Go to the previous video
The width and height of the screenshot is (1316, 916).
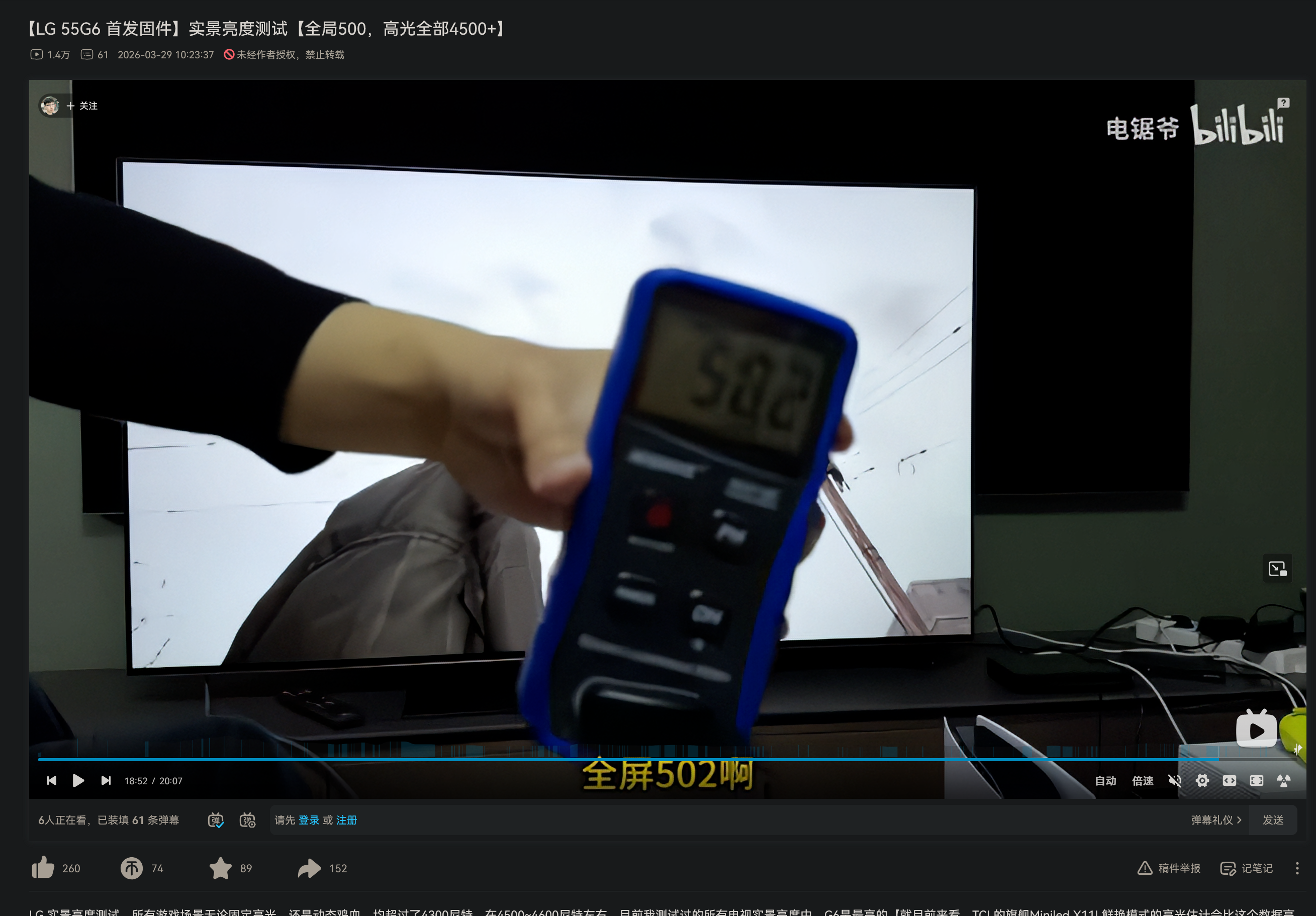pos(52,781)
